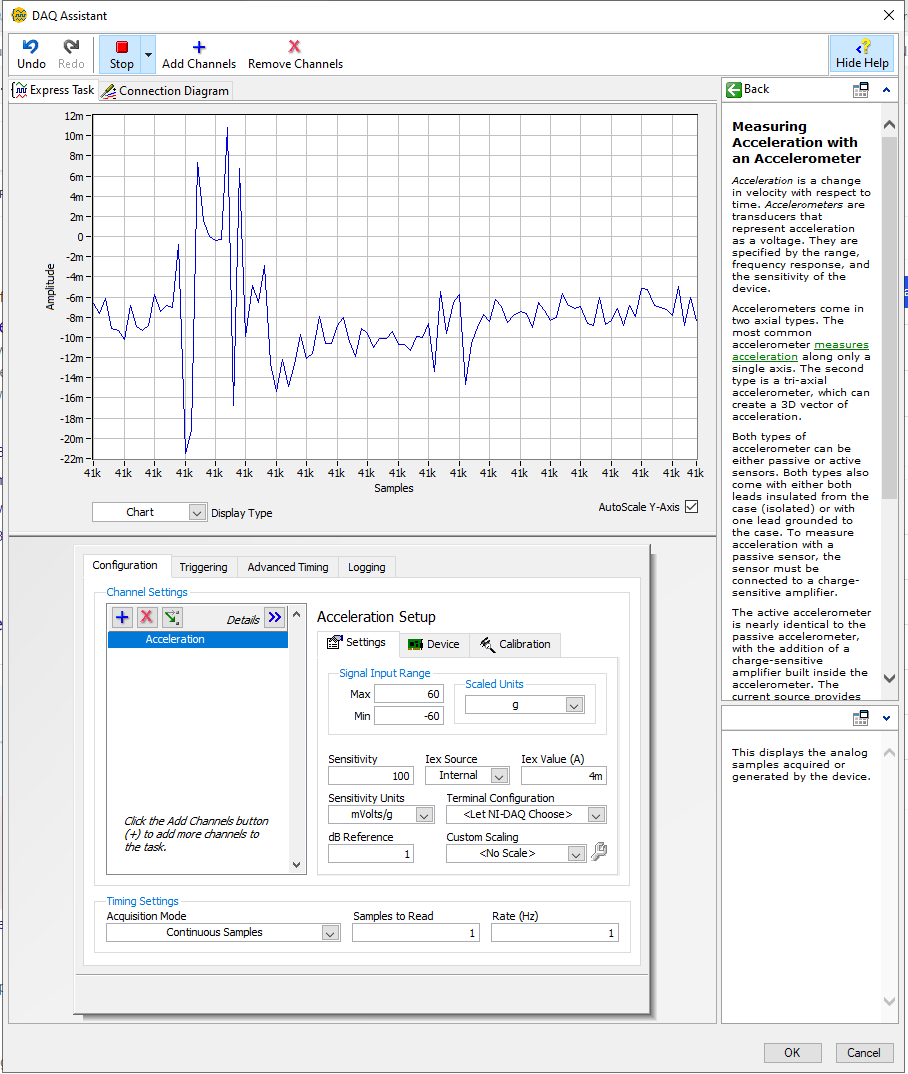The image size is (908, 1074).
Task: Click the Sensitivity value field
Action: pos(370,776)
